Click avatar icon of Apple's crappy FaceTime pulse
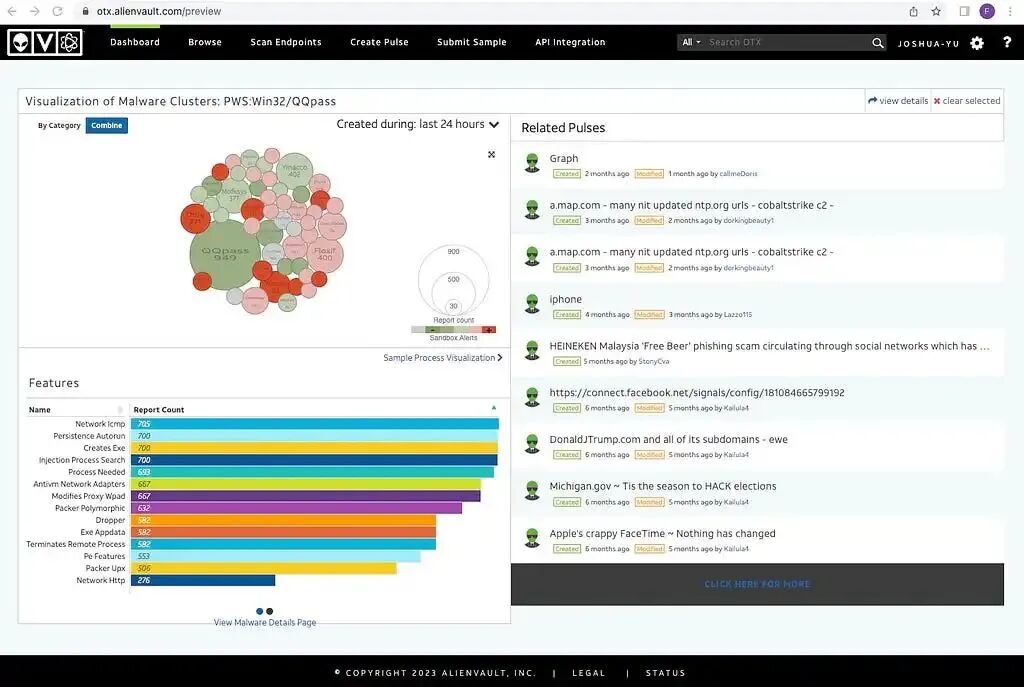Screen dimensions: 1024x687 point(532,538)
